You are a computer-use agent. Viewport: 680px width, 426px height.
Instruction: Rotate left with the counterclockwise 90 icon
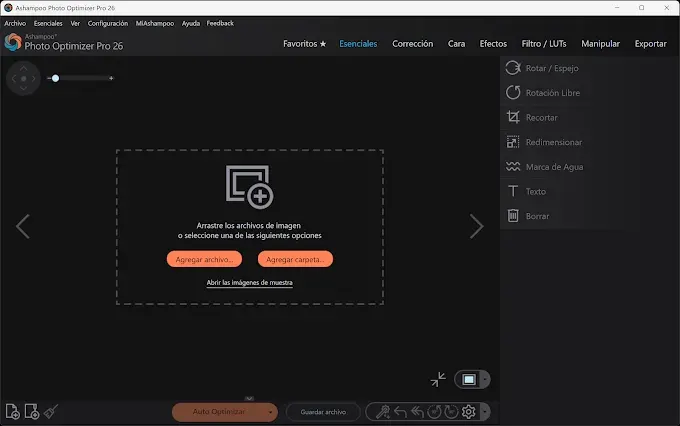coord(434,411)
